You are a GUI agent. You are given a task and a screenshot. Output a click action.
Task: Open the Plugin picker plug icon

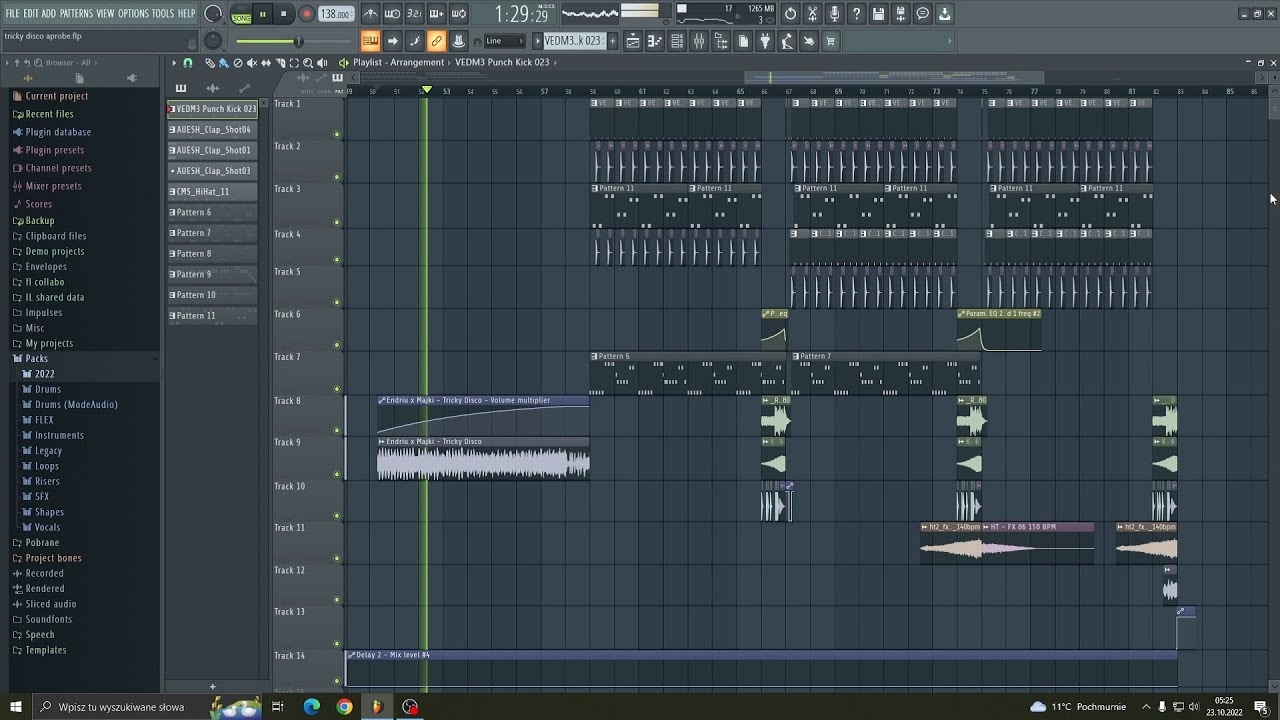tap(765, 41)
